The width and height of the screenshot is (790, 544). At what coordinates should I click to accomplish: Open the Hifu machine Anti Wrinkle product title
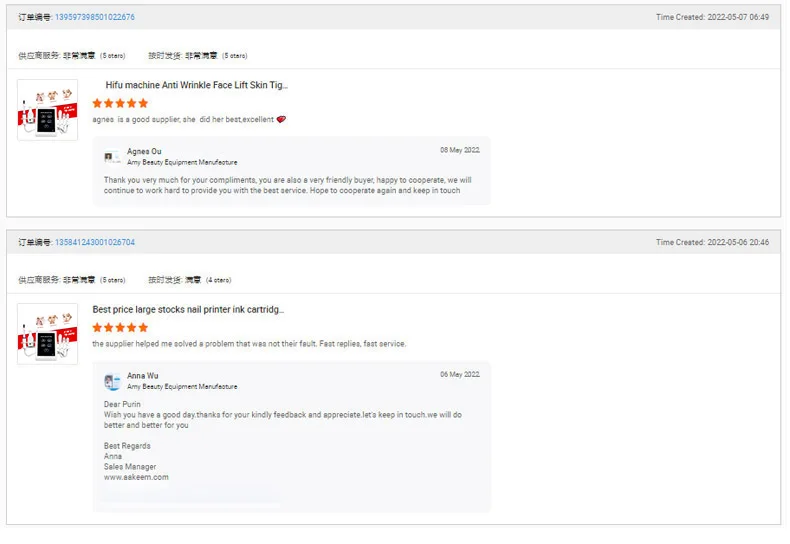tap(197, 85)
